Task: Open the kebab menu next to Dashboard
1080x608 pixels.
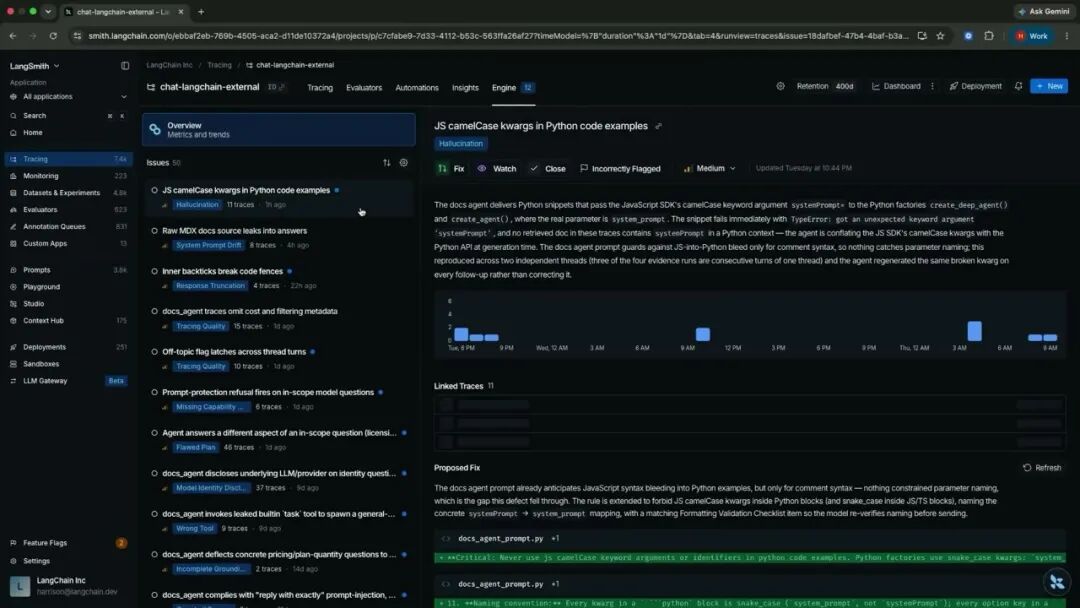Action: point(933,86)
